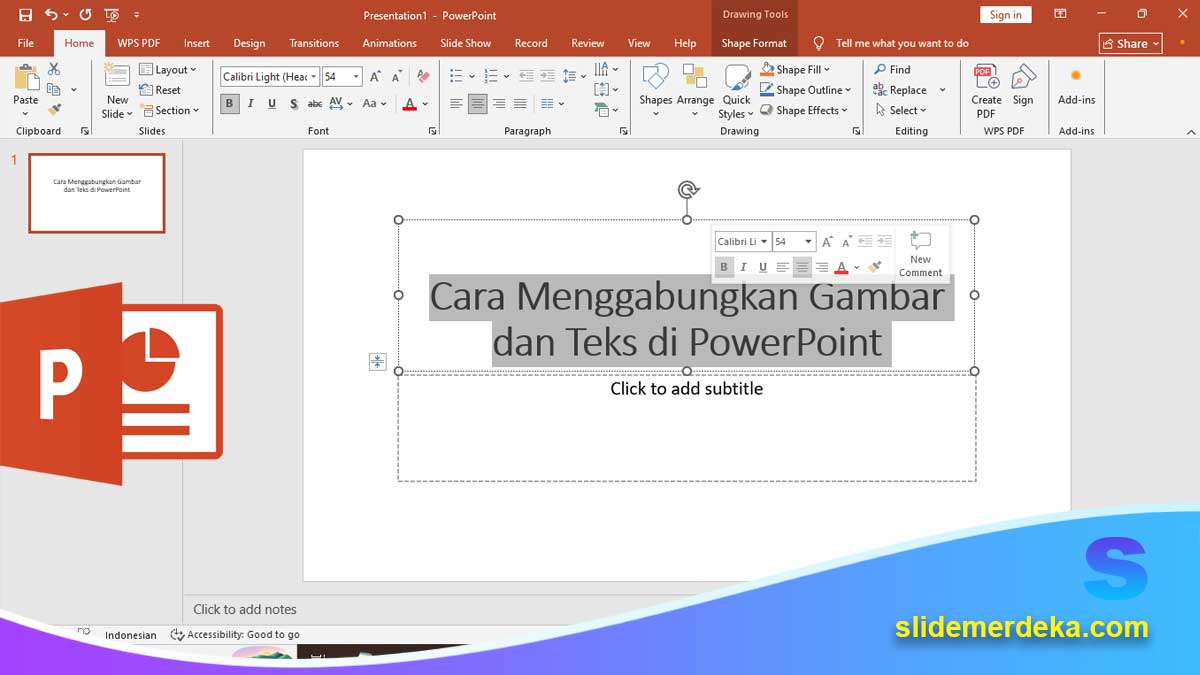The width and height of the screenshot is (1200, 675).
Task: Go to the Animations tab
Action: (389, 43)
